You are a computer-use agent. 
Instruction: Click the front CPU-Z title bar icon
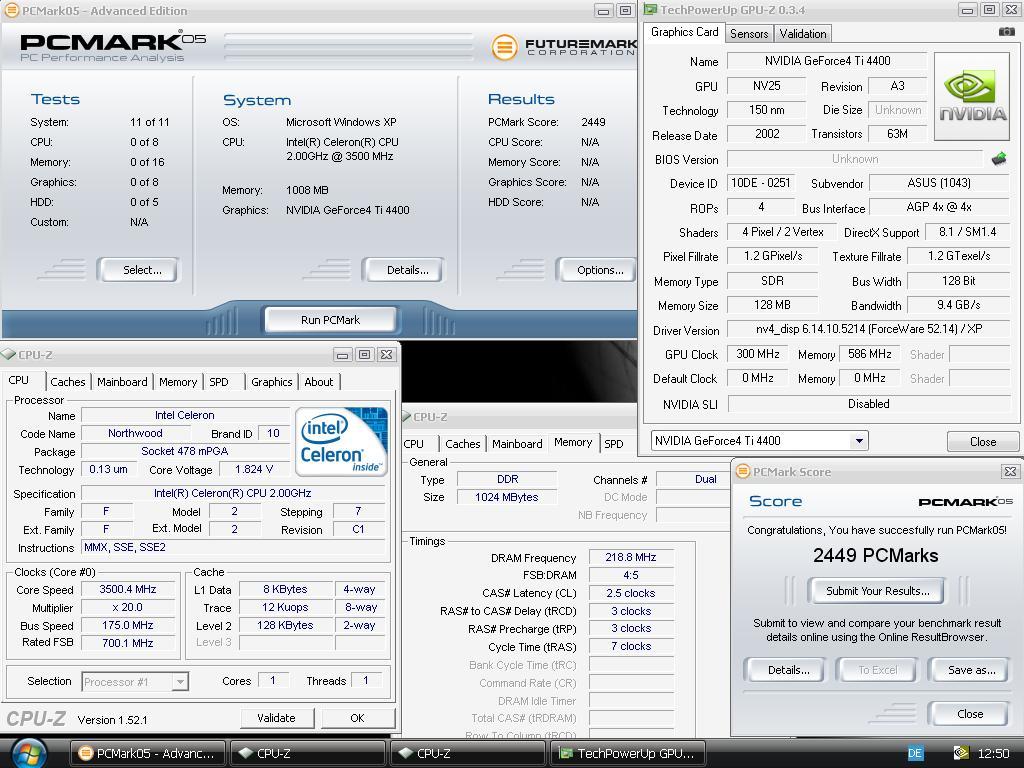pos(8,355)
